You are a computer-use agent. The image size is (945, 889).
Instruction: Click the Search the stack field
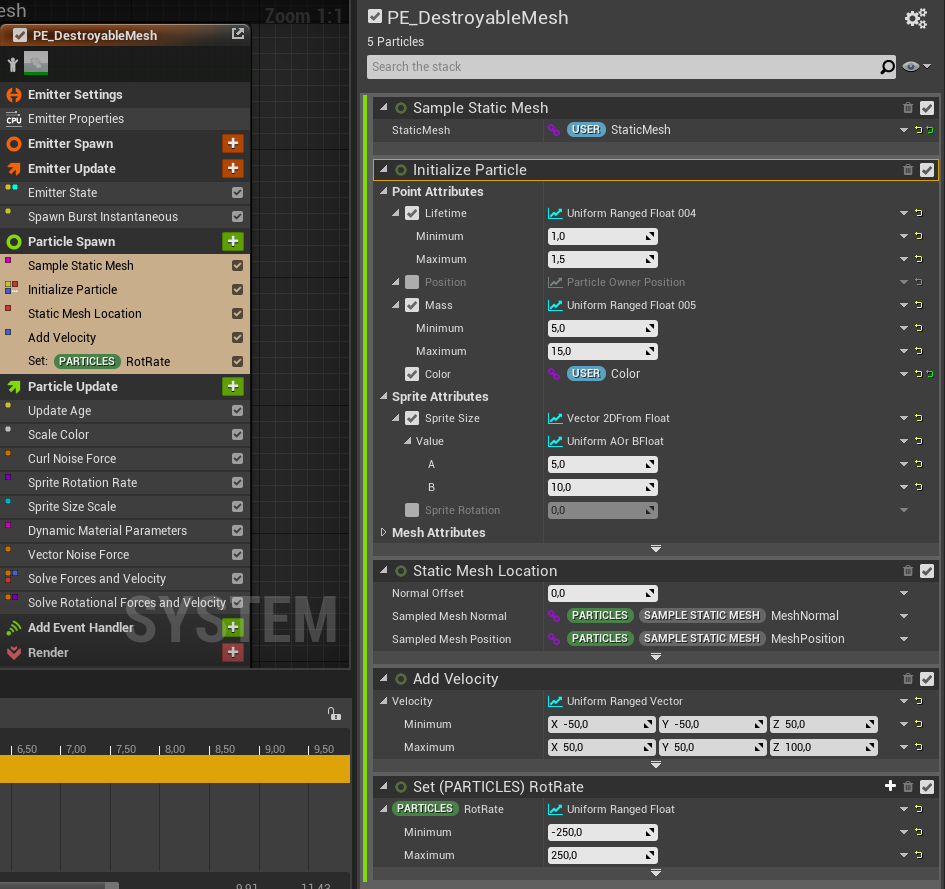click(620, 67)
